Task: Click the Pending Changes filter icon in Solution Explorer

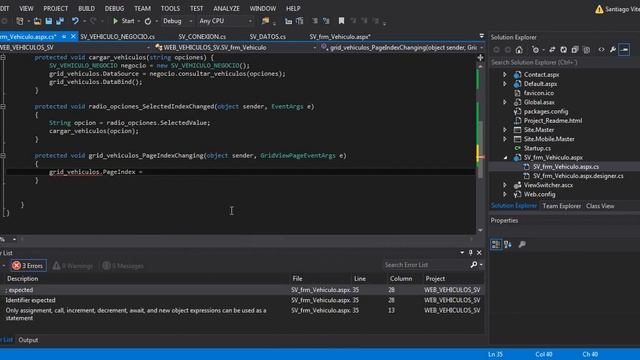Action: click(x=535, y=50)
